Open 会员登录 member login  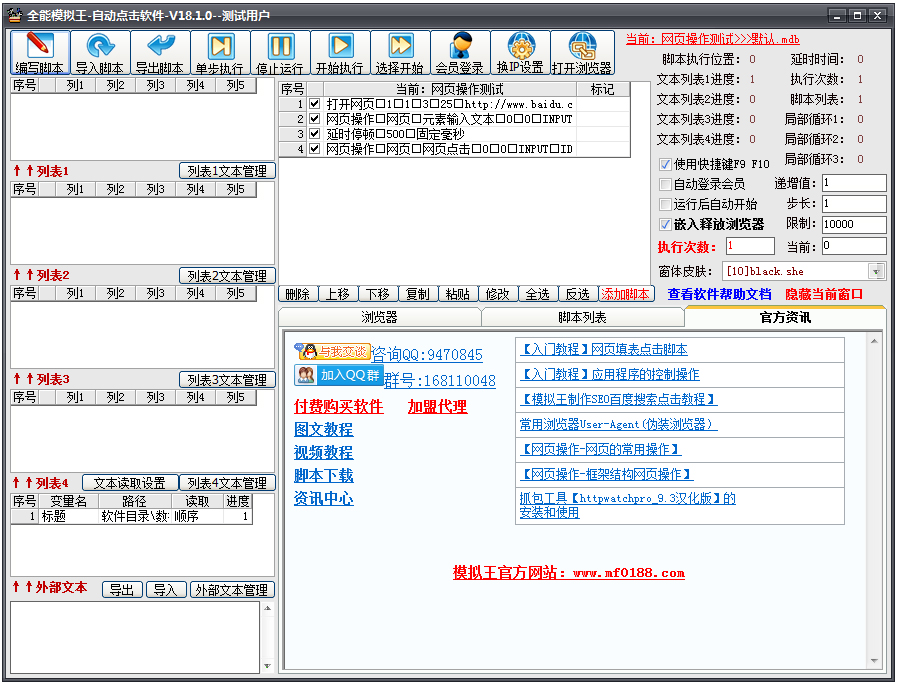(460, 51)
